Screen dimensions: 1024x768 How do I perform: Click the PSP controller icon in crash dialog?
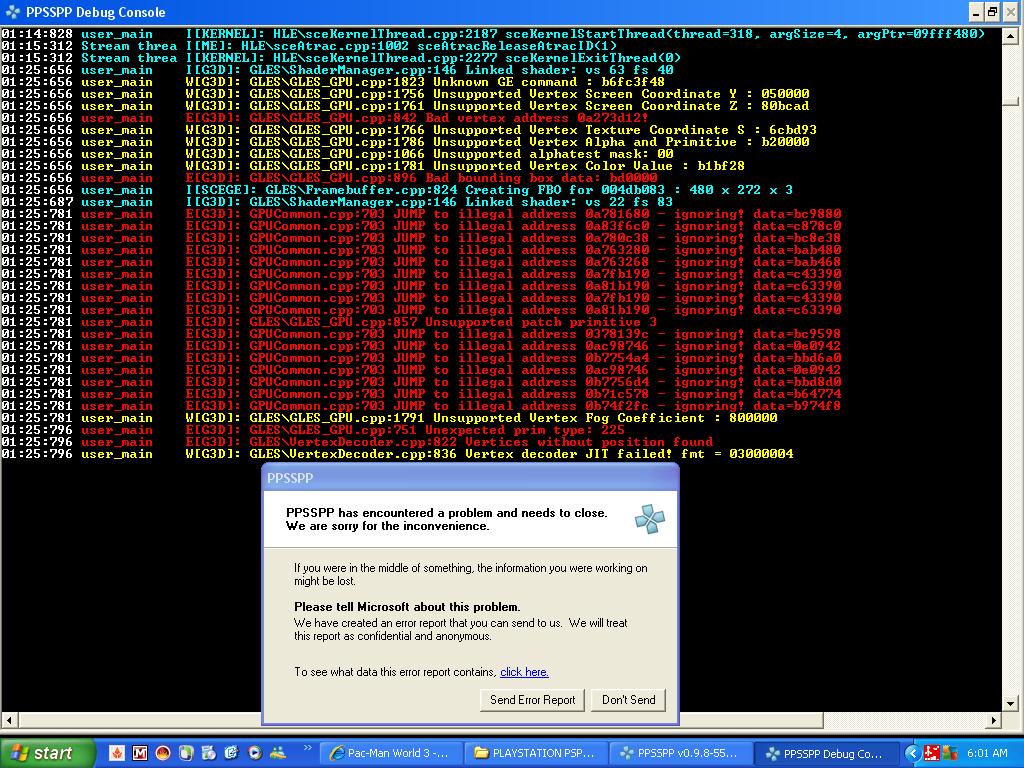pos(649,518)
